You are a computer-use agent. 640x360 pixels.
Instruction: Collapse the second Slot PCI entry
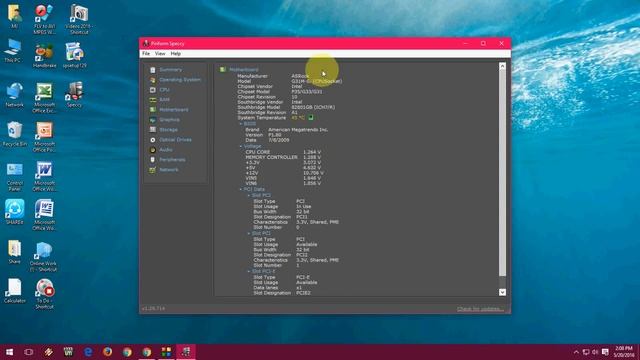tap(249, 233)
